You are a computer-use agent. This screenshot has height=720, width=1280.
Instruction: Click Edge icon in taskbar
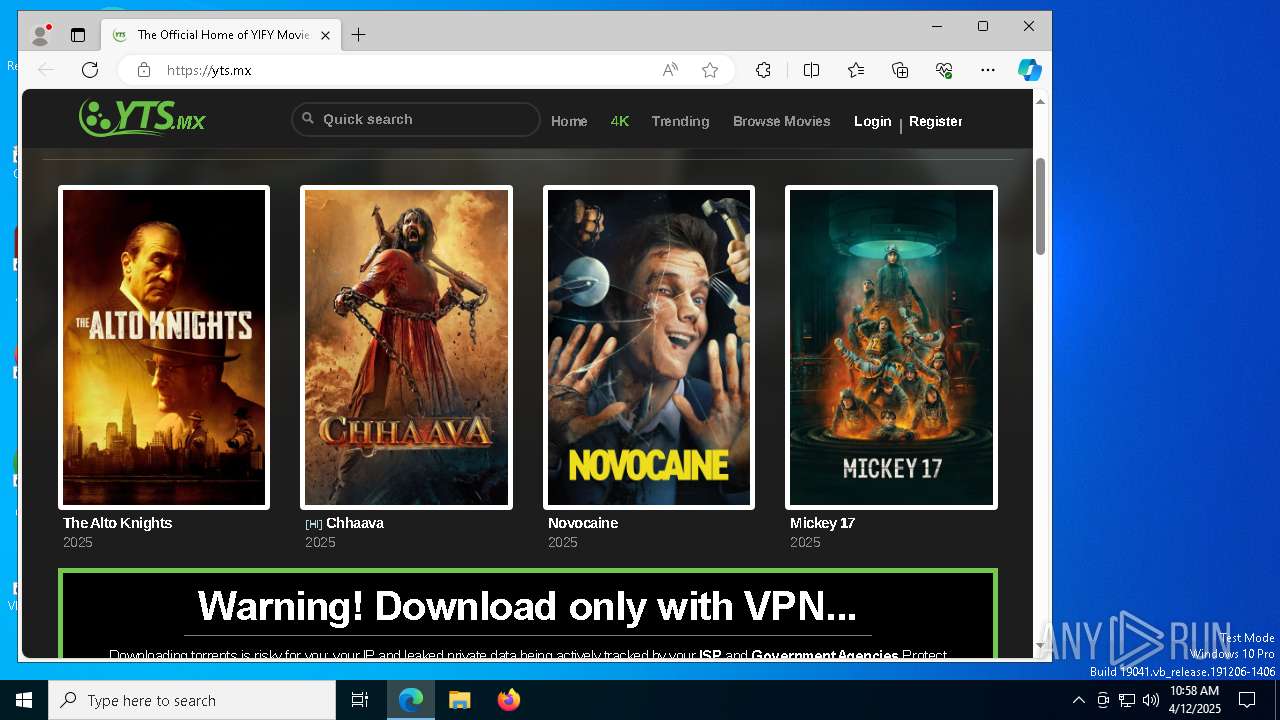411,700
